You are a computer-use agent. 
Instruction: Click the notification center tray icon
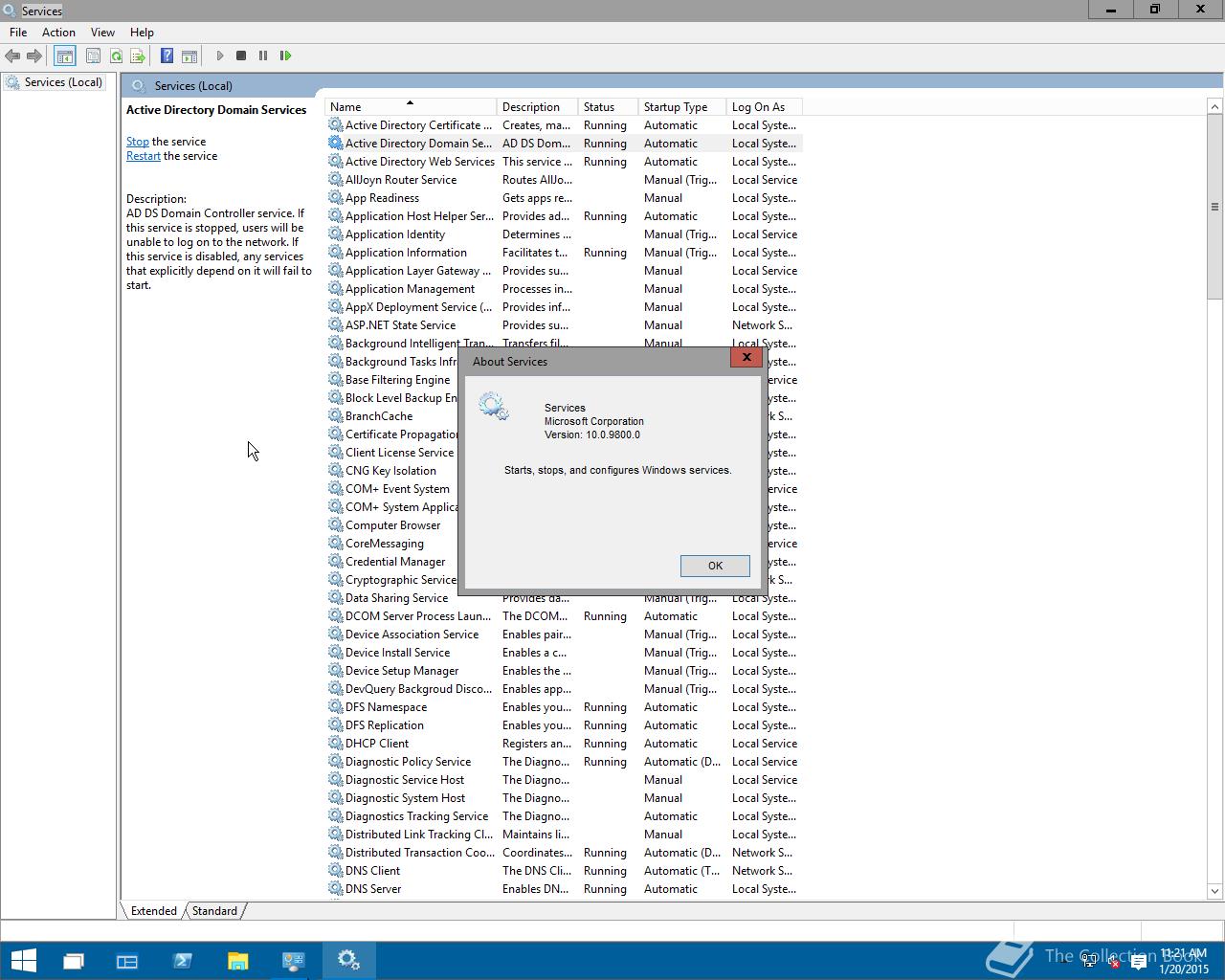tap(1138, 963)
